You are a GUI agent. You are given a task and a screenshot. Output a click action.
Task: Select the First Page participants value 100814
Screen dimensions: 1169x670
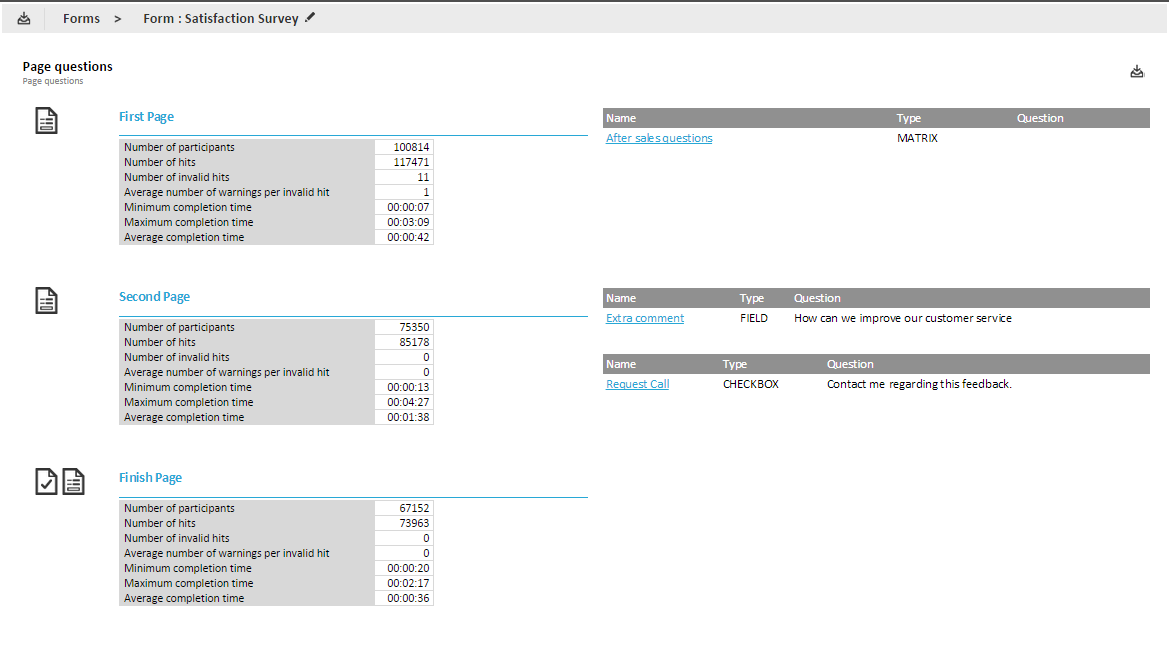tap(411, 147)
